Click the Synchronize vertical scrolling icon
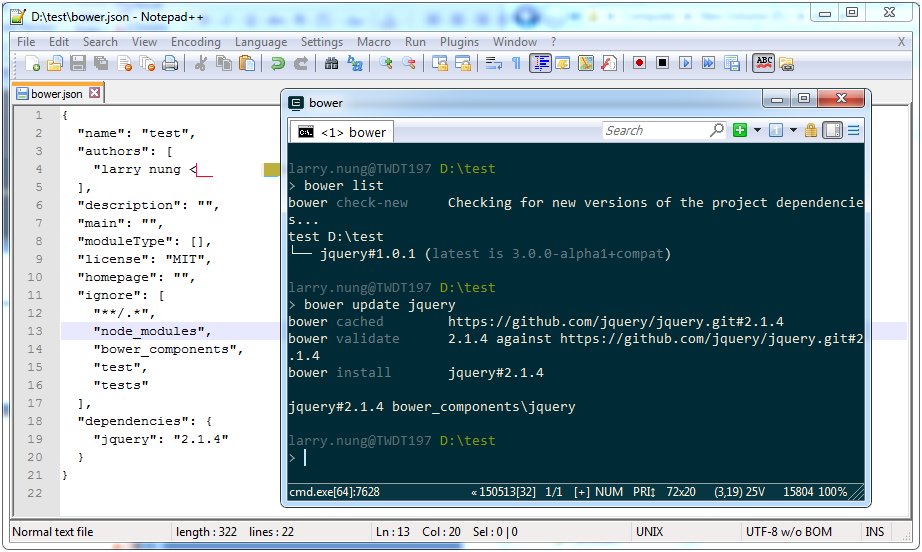The width and height of the screenshot is (922, 552). pos(440,63)
